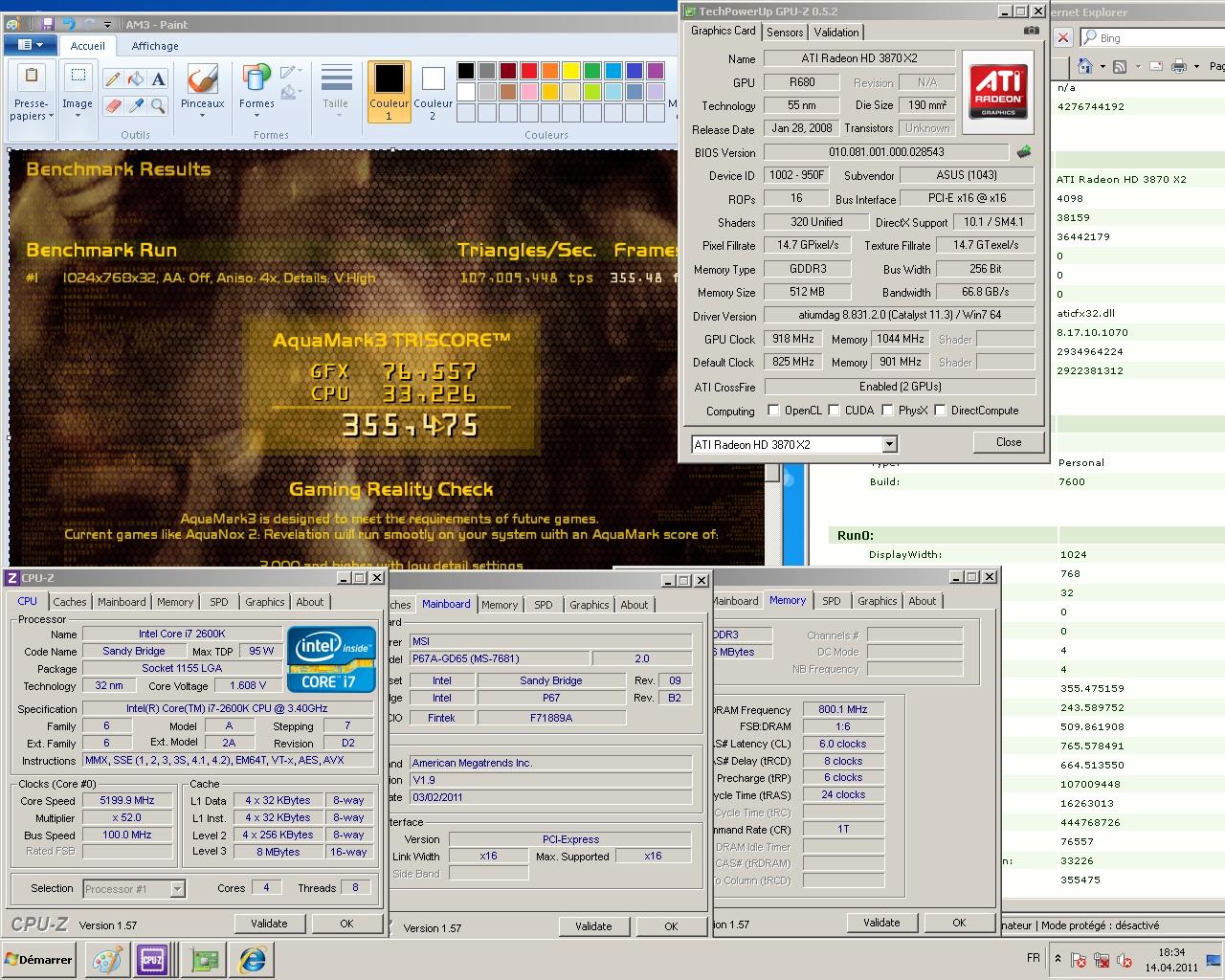The width and height of the screenshot is (1225, 980).
Task: Open the ATI Radeon HD 3870 X2 GPU dropdown
Action: coord(889,444)
